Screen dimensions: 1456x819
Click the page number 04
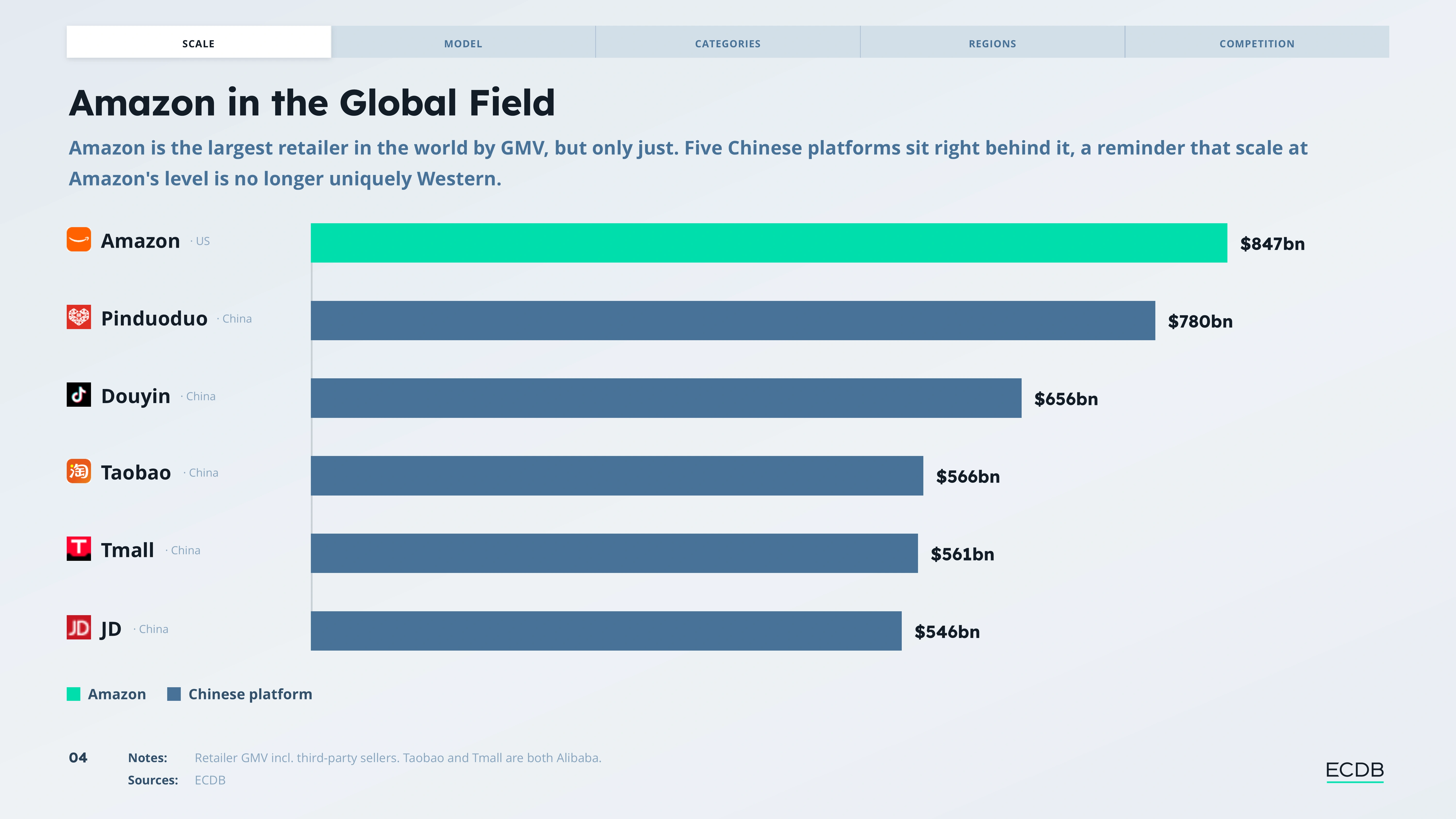point(78,758)
